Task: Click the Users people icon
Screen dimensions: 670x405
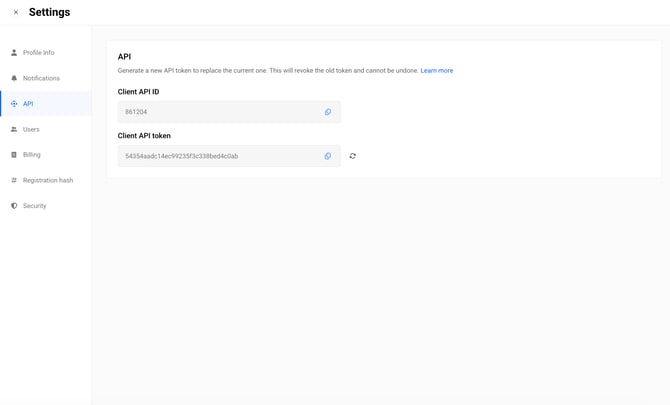Action: click(14, 129)
